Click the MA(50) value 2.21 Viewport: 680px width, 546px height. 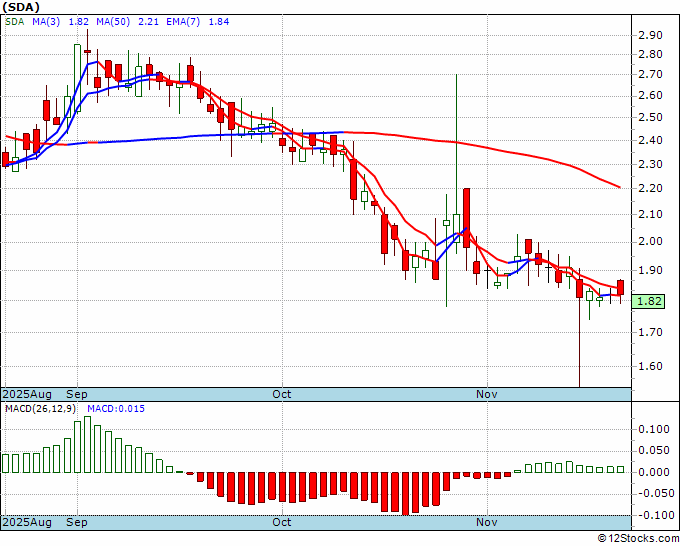[148, 22]
